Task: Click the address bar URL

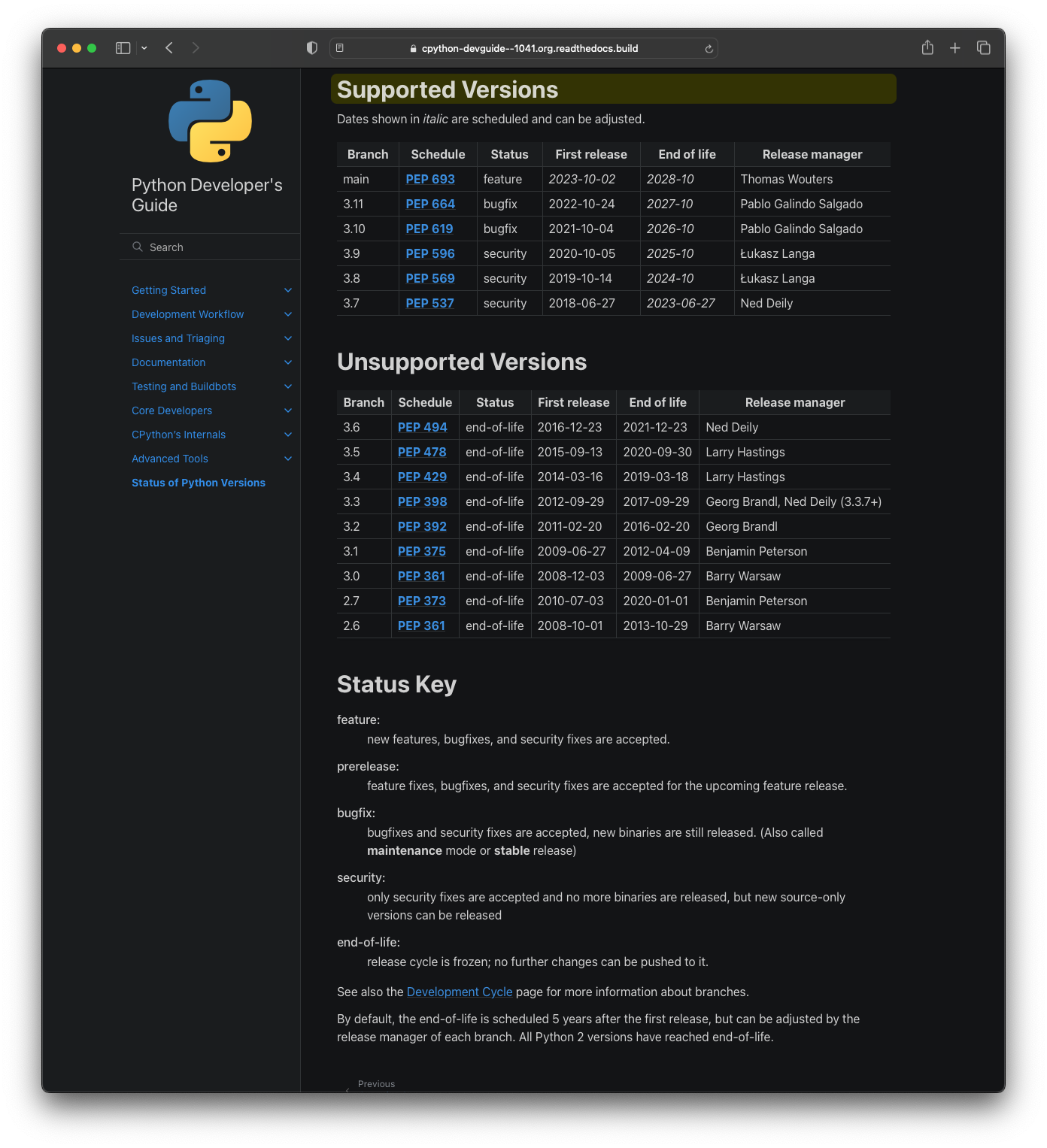Action: click(530, 48)
